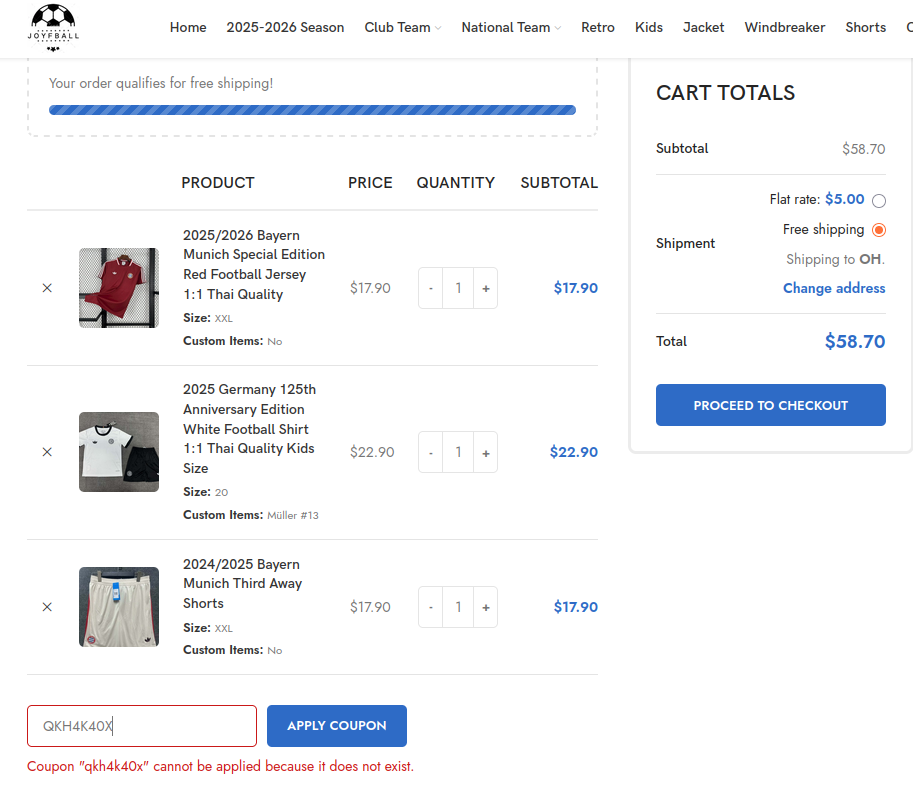Open the Bayern Munich Special Edition Red Jersey link
Viewport: 913px width, 787px height.
(254, 265)
